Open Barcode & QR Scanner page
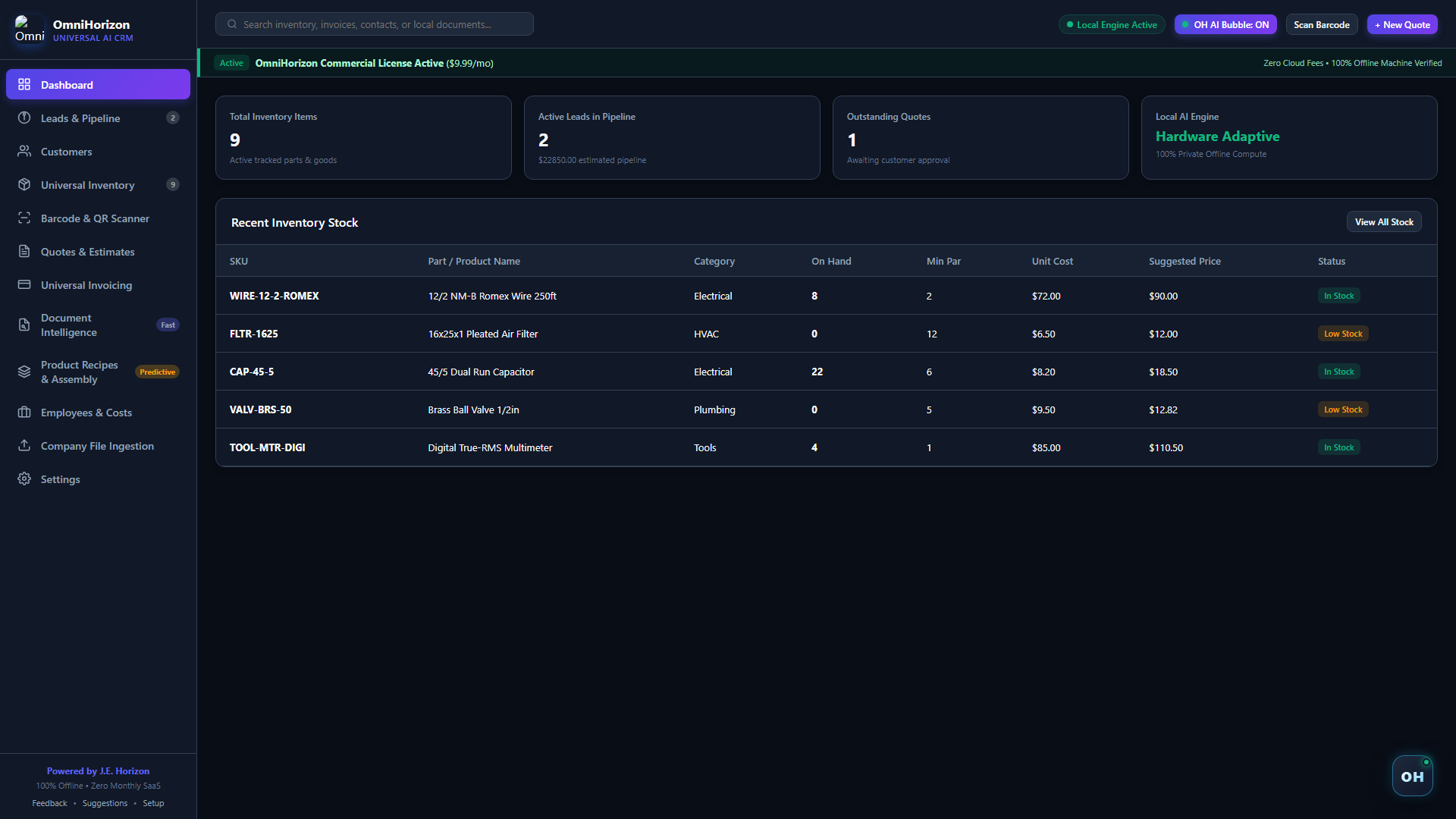 98,218
